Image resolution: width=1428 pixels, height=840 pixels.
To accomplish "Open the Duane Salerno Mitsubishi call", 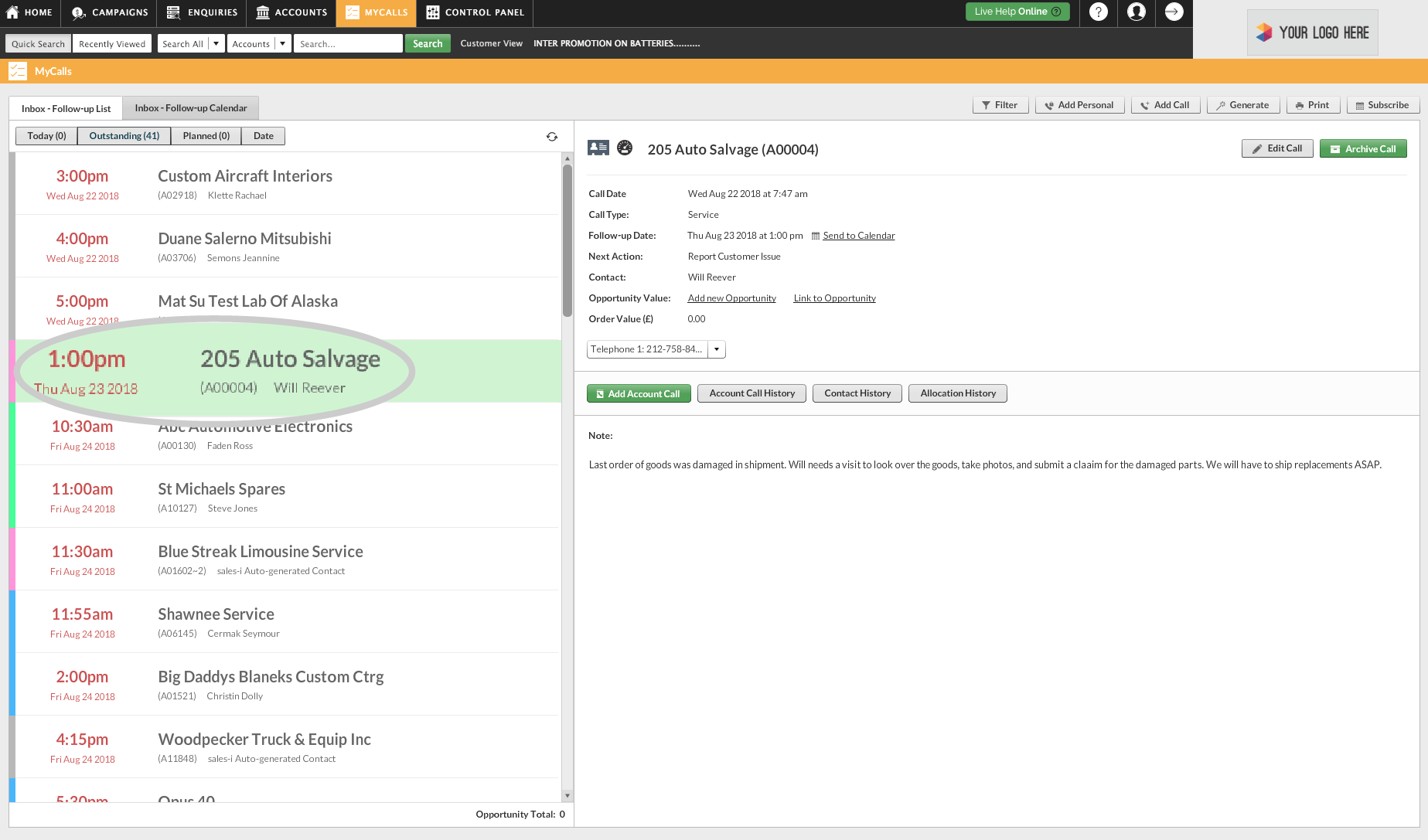I will tap(287, 247).
